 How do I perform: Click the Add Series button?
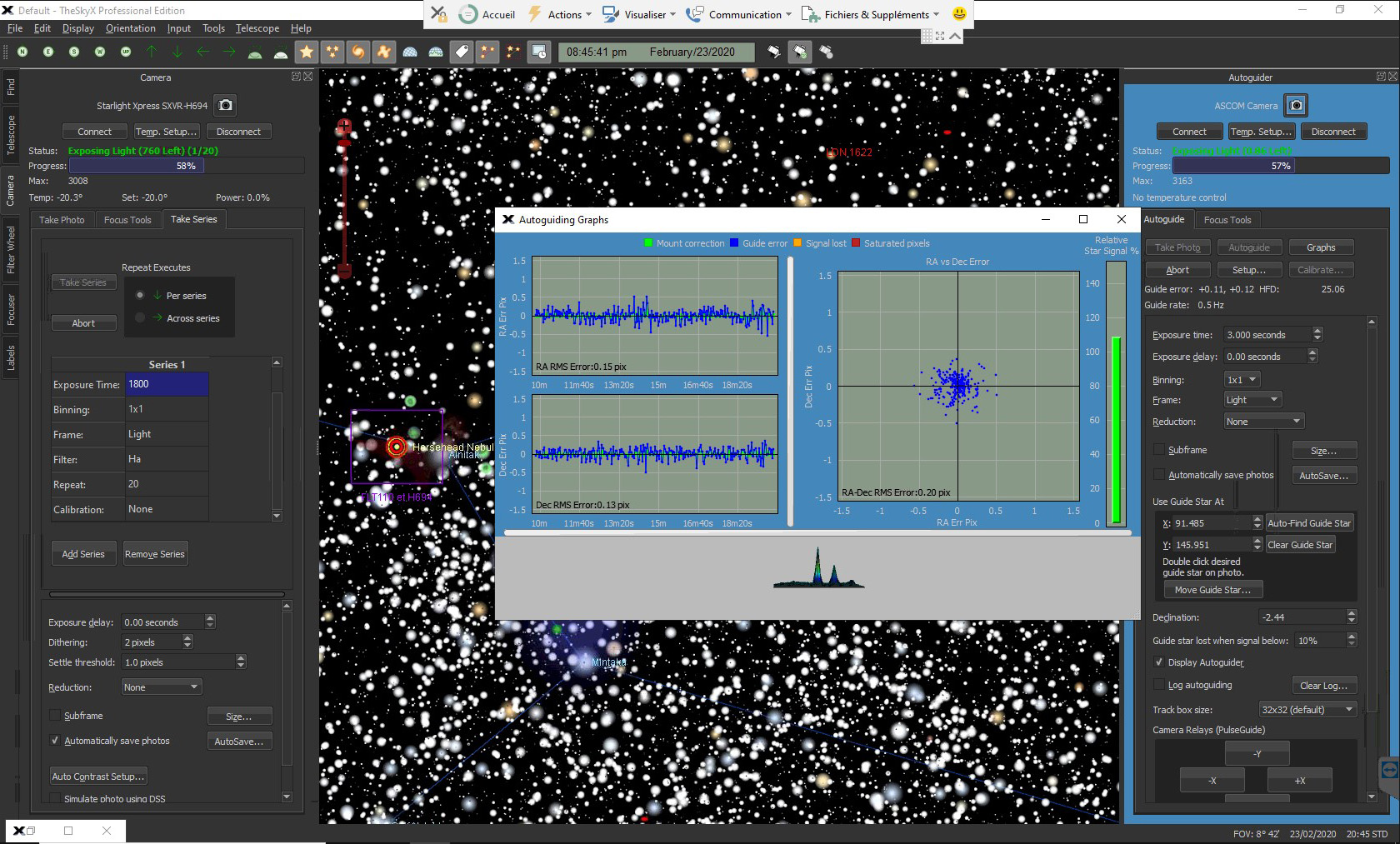pyautogui.click(x=83, y=553)
